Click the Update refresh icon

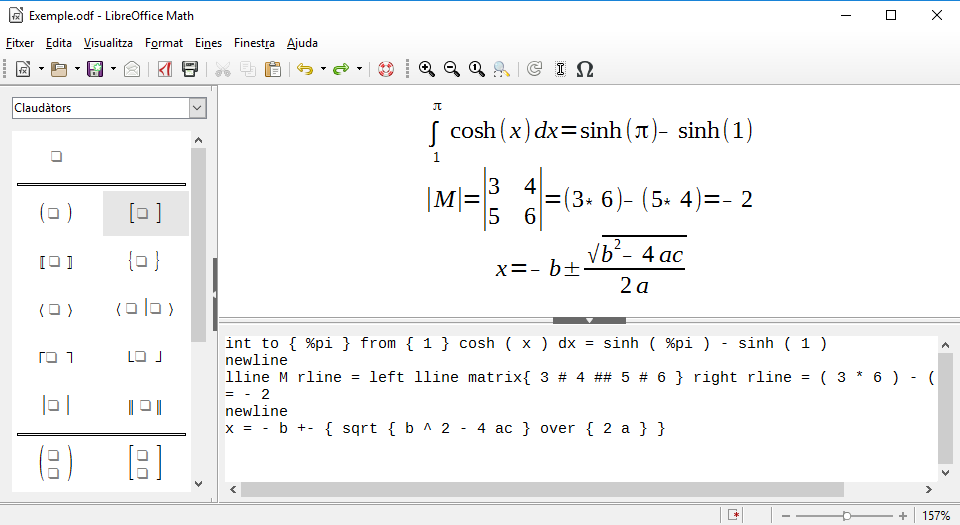534,69
